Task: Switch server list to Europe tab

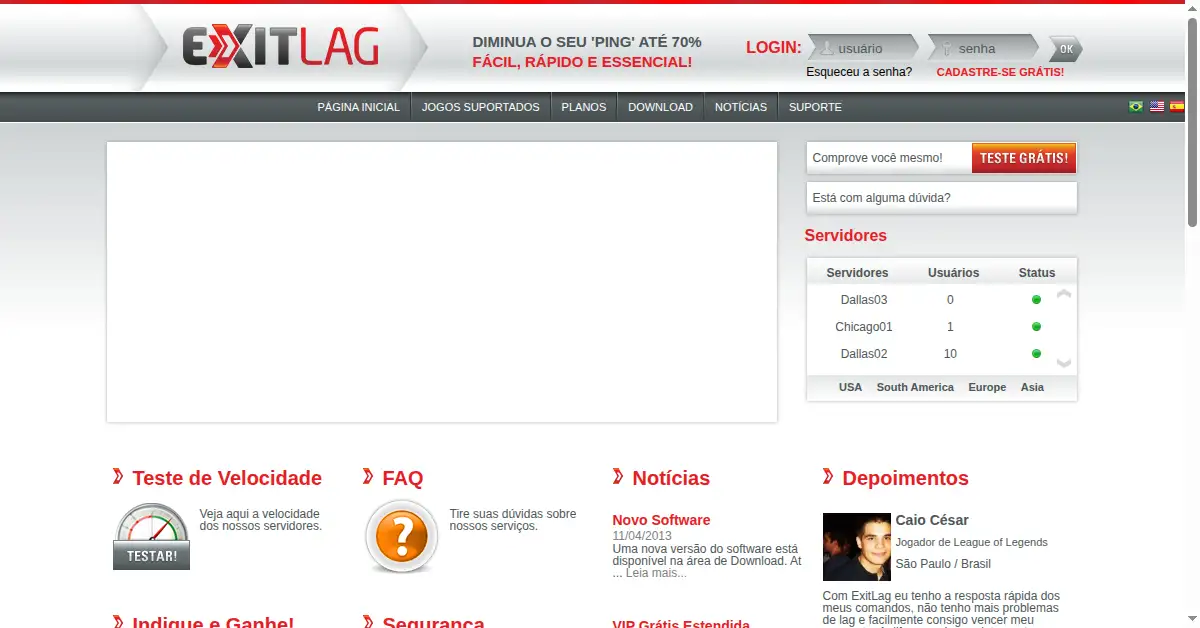Action: click(x=987, y=387)
